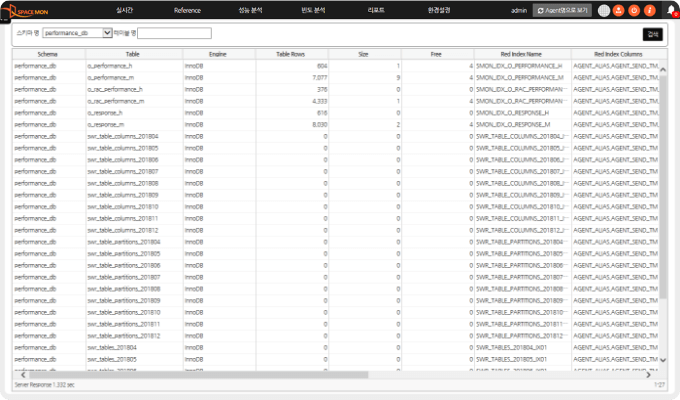Click the vertical scrollbar down arrow

point(663,360)
